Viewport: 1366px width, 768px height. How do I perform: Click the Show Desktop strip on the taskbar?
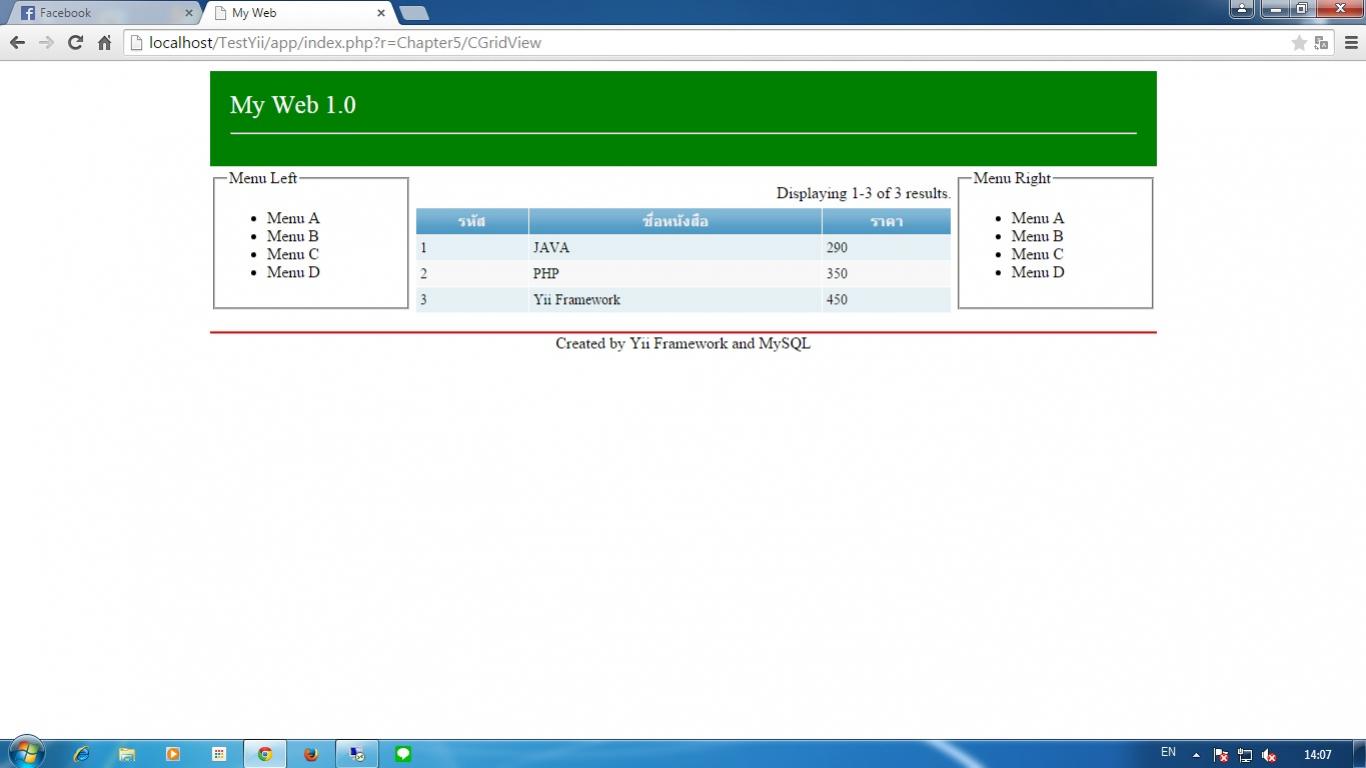tap(1360, 754)
